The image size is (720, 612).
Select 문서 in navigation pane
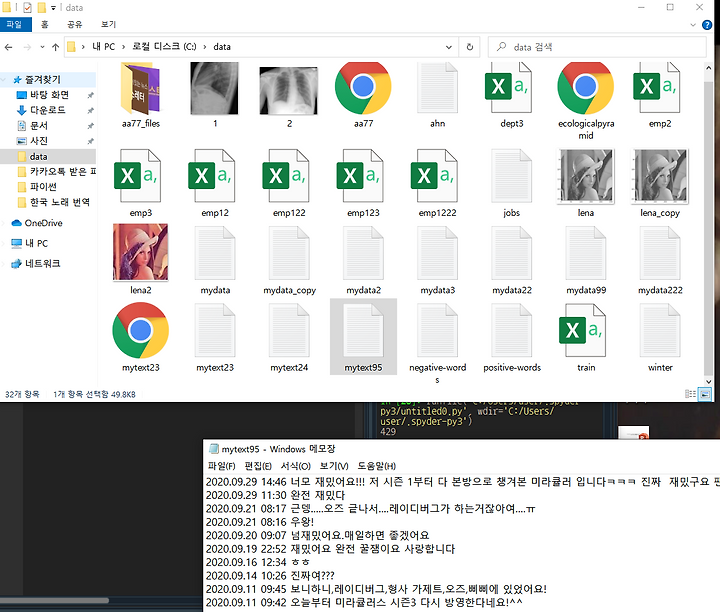pos(39,125)
